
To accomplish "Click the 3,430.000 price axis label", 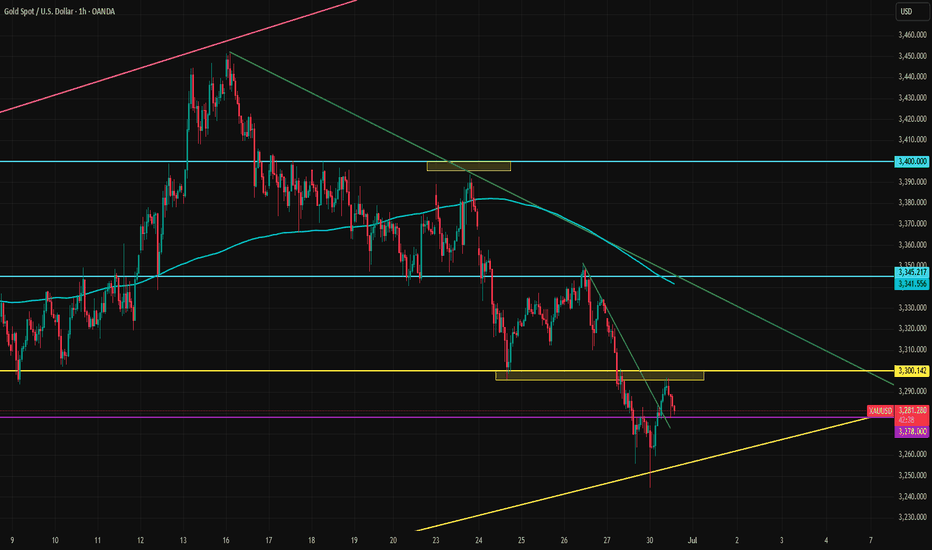I will coord(912,98).
